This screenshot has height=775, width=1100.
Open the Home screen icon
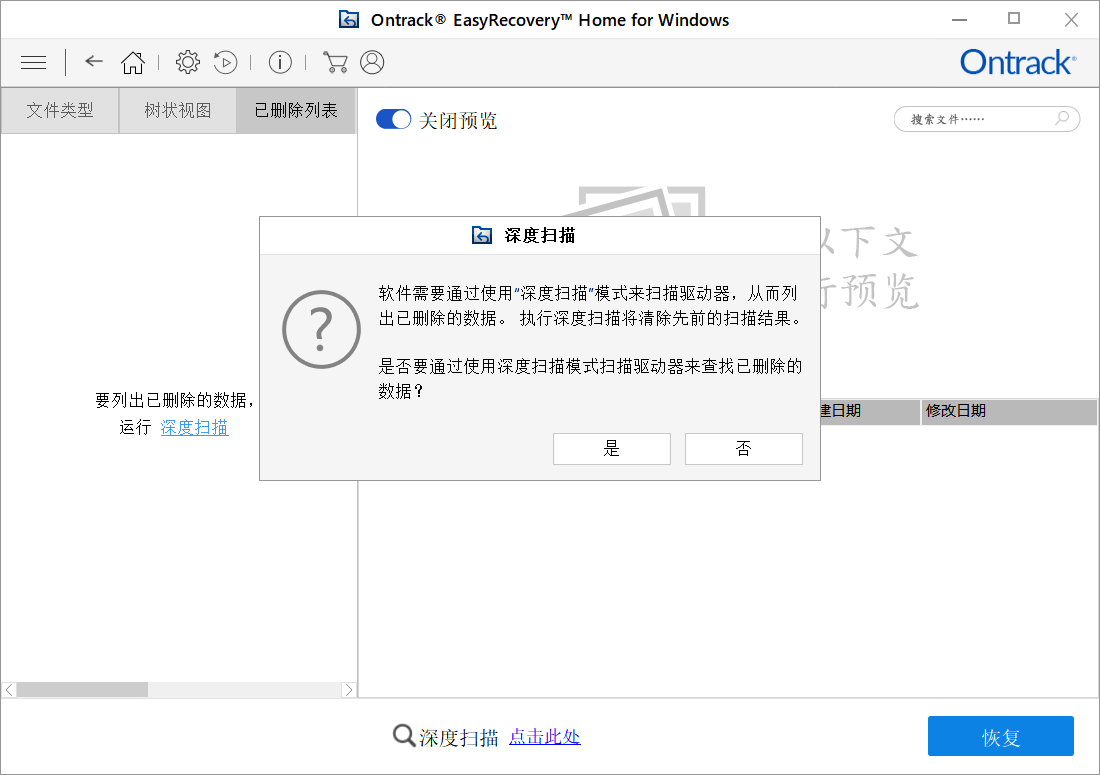pyautogui.click(x=133, y=62)
